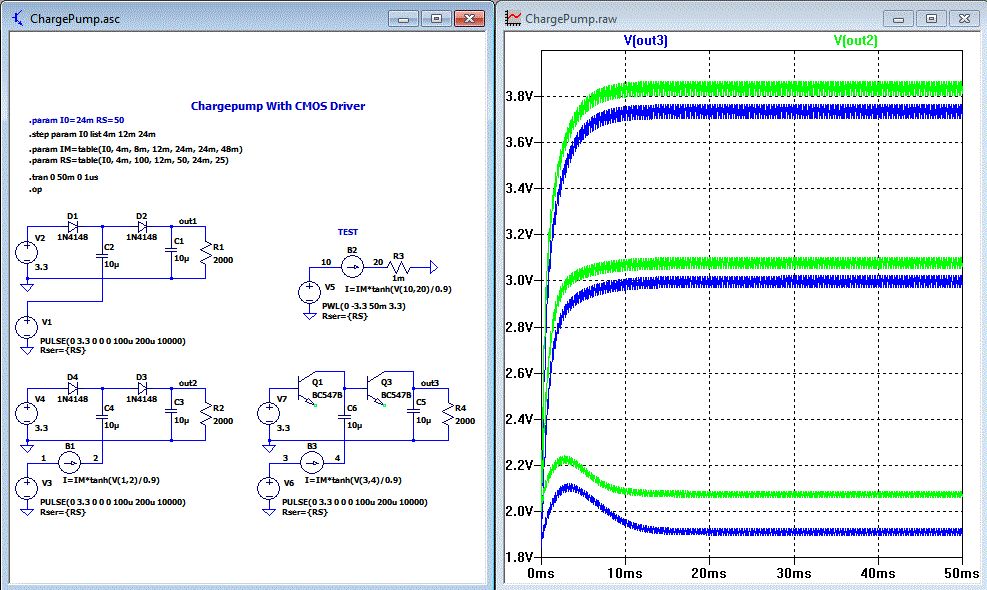Click the D1 diode symbol
Image resolution: width=987 pixels, height=590 pixels.
pyautogui.click(x=74, y=226)
